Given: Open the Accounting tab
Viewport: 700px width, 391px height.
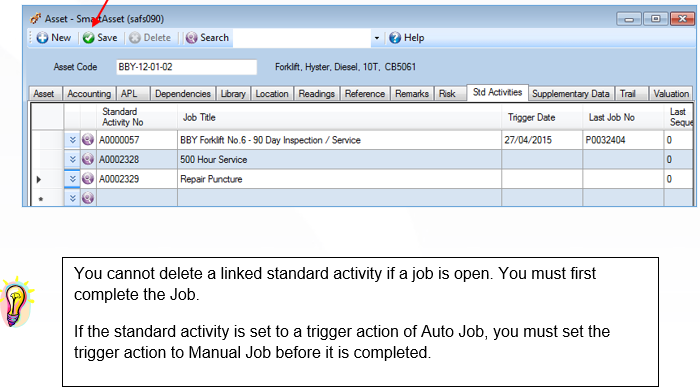Looking at the screenshot, I should 89,94.
